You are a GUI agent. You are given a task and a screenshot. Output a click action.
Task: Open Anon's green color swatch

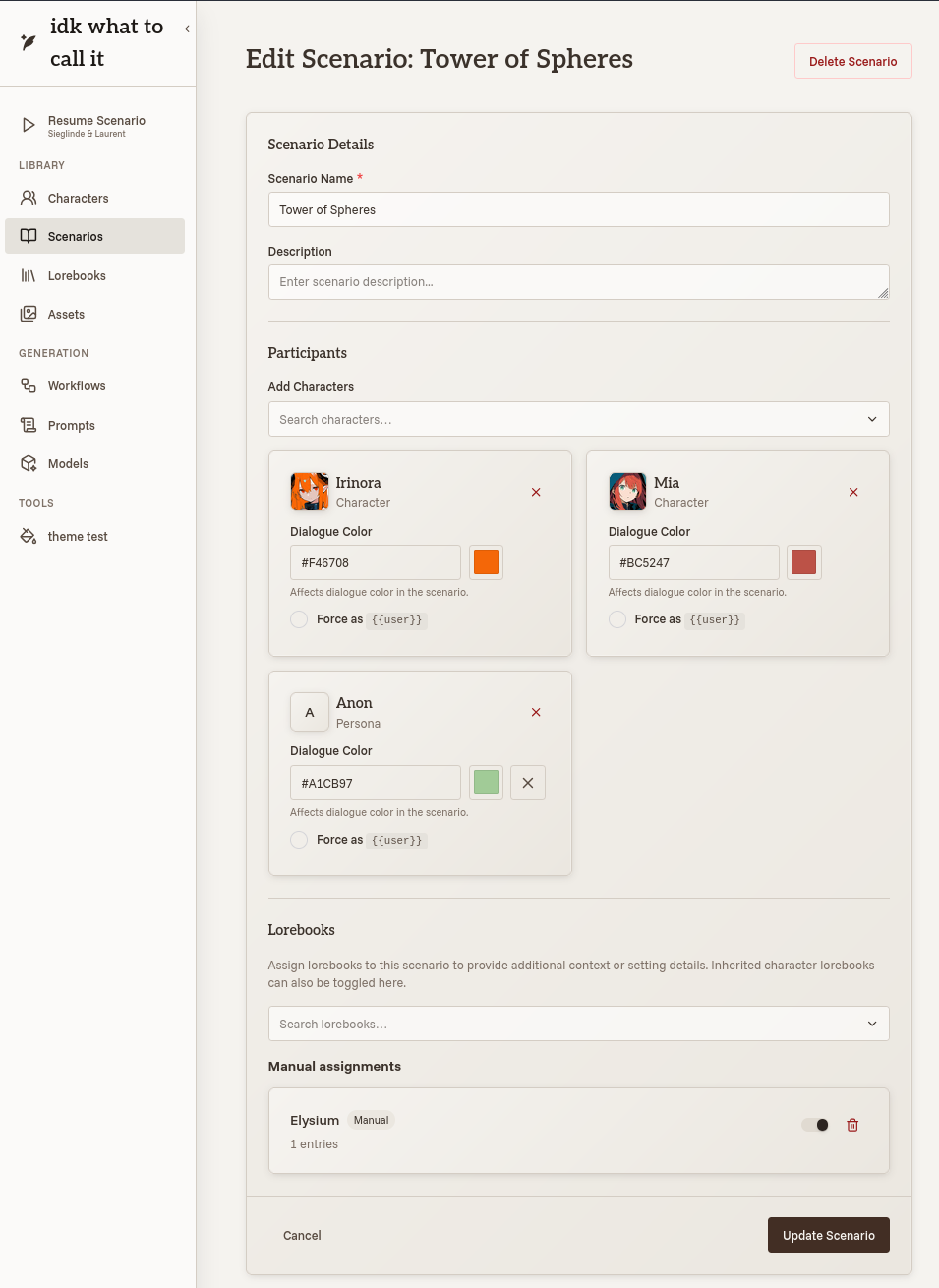point(486,783)
